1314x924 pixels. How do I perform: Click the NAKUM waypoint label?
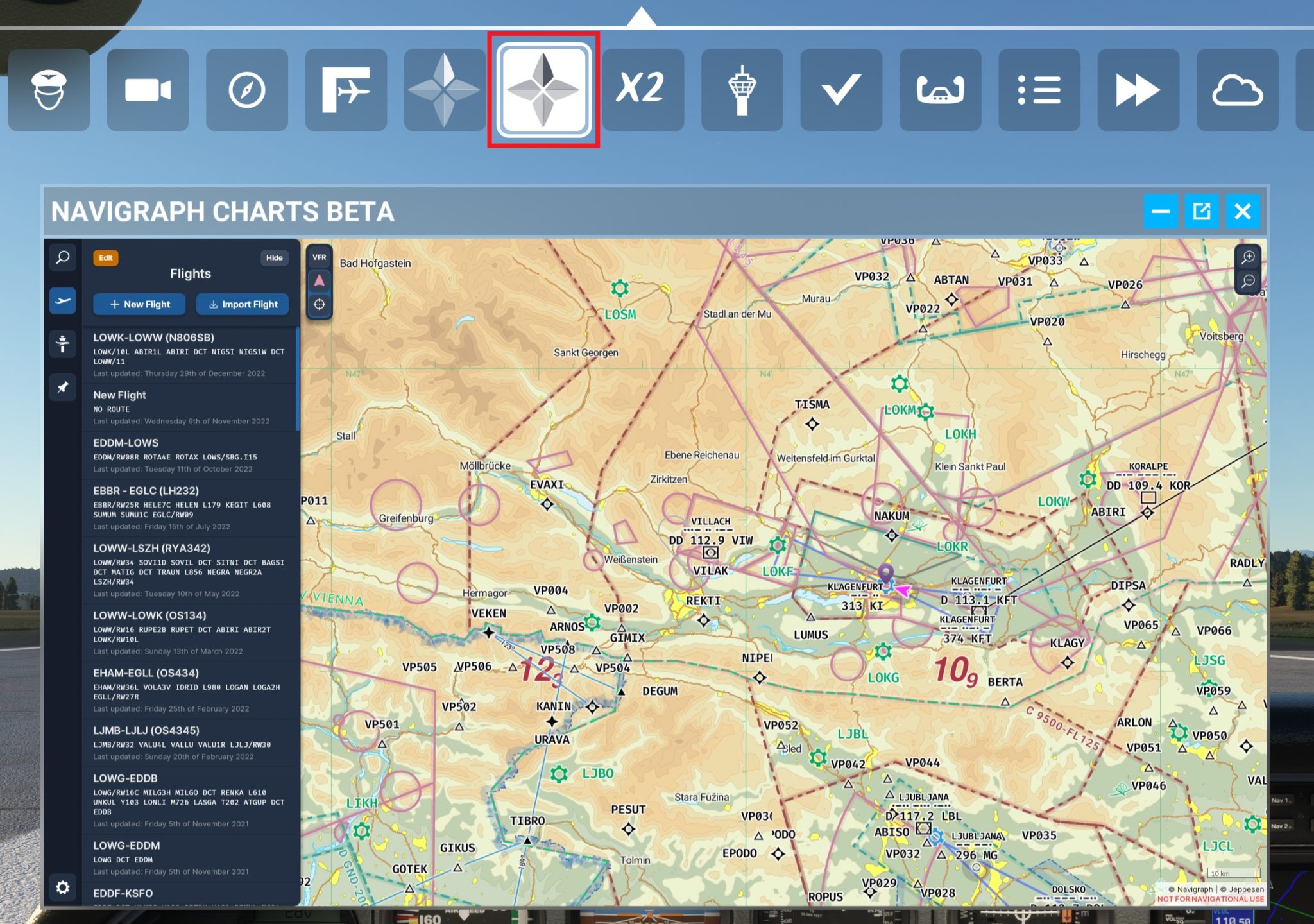(x=892, y=516)
